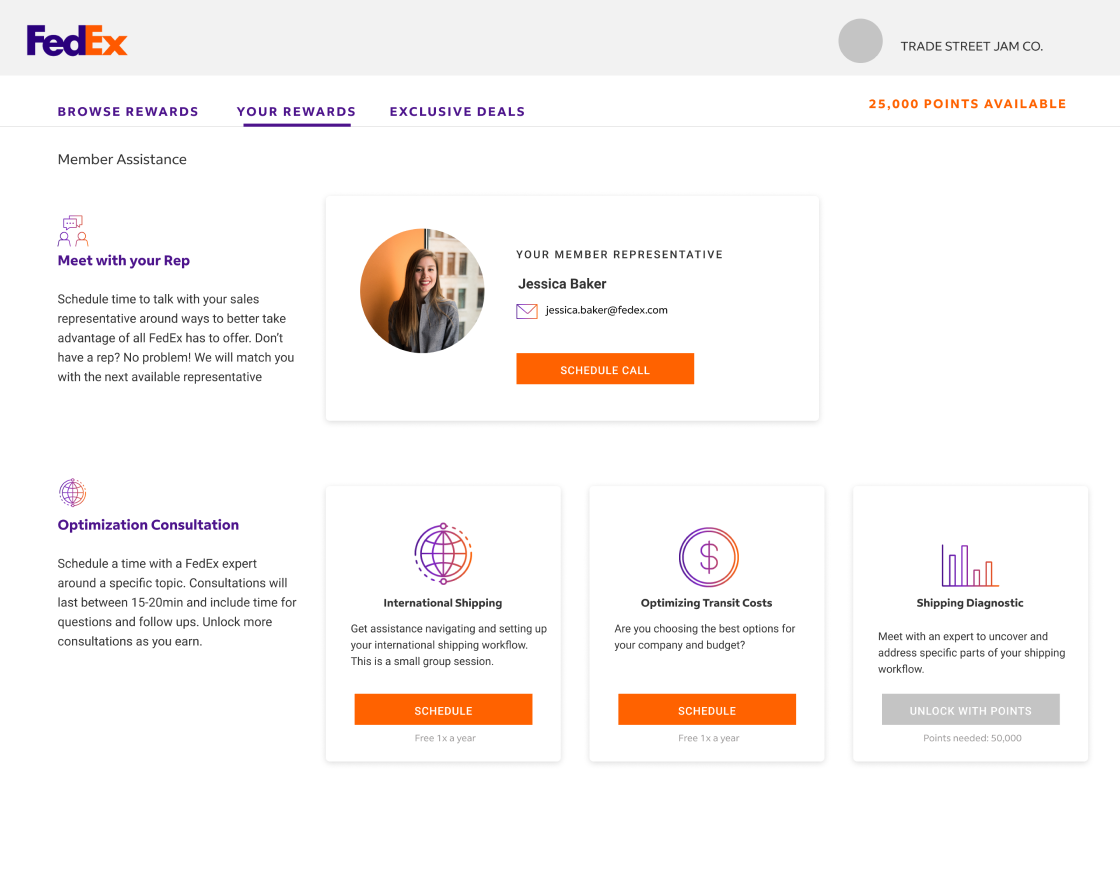This screenshot has height=875, width=1120.
Task: Click Free 1x a year under Transit Costs
Action: pyautogui.click(x=709, y=738)
